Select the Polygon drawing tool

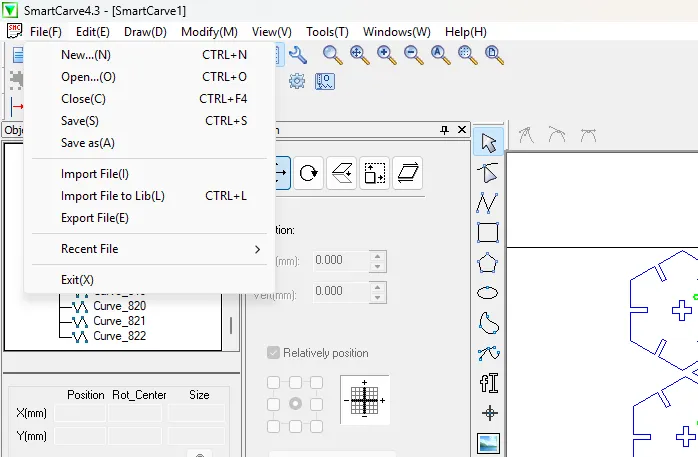487,263
